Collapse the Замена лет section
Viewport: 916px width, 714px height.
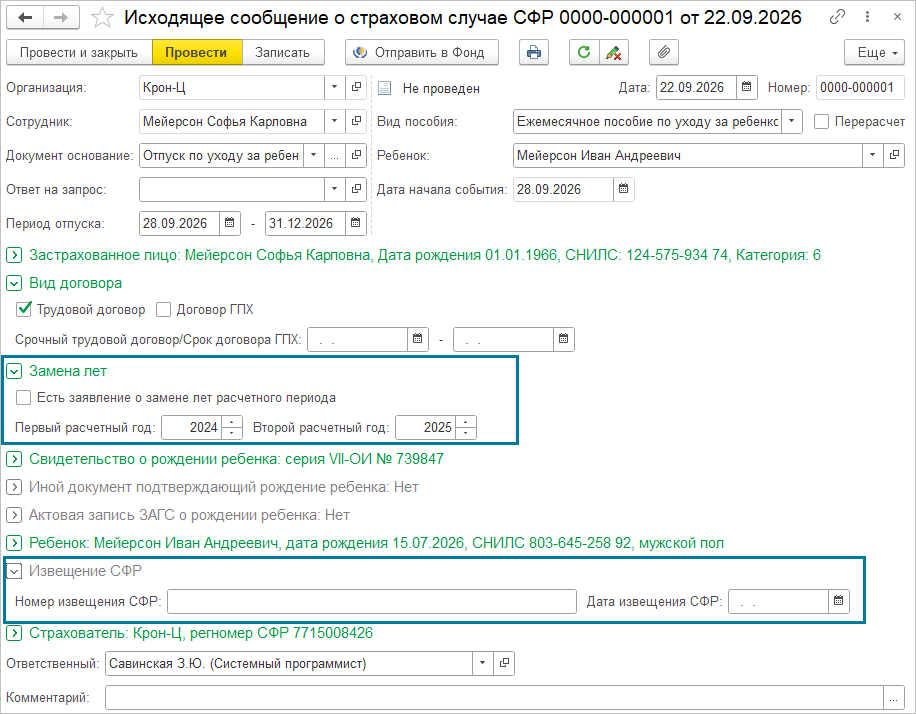pyautogui.click(x=14, y=372)
